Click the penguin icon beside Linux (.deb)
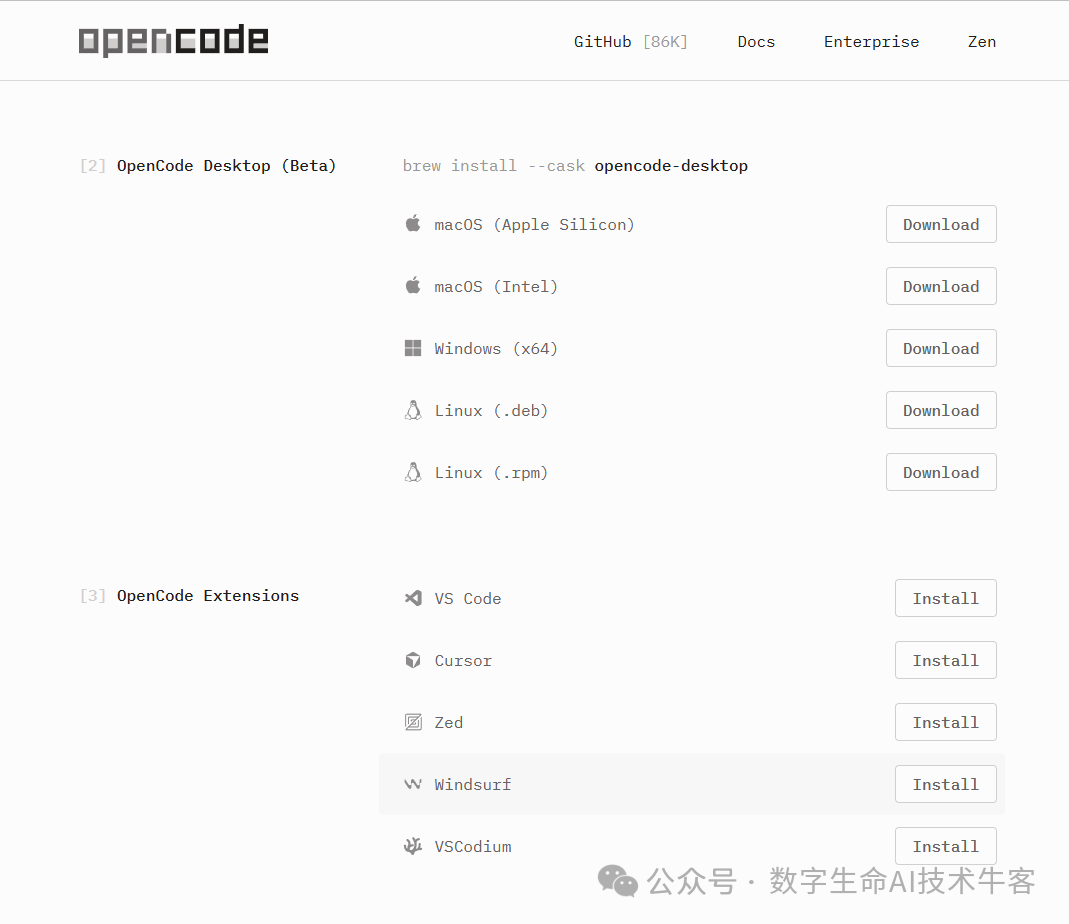This screenshot has width=1069, height=924. [413, 410]
